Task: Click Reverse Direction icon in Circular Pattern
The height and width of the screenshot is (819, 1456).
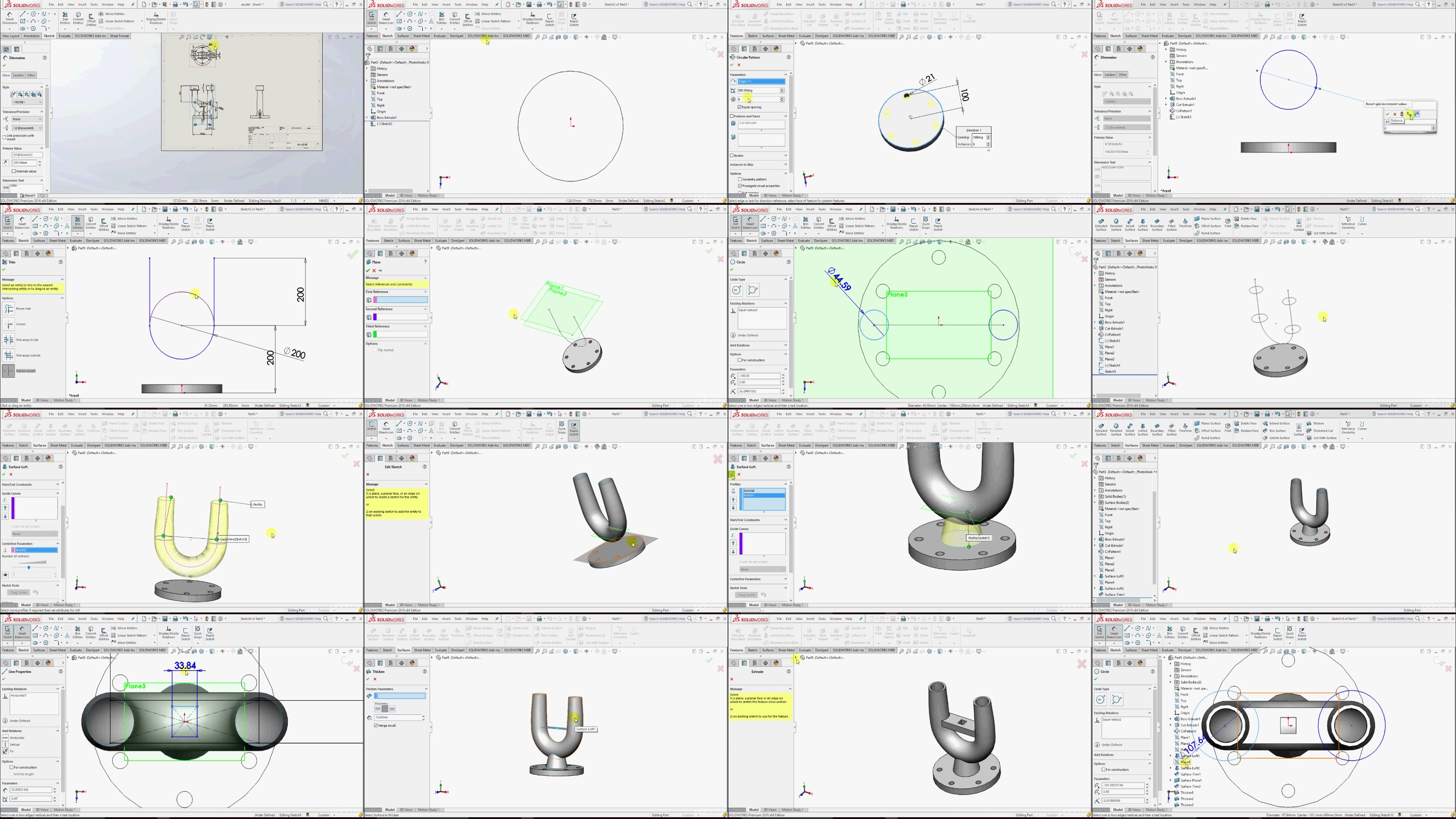Action: 733,81
